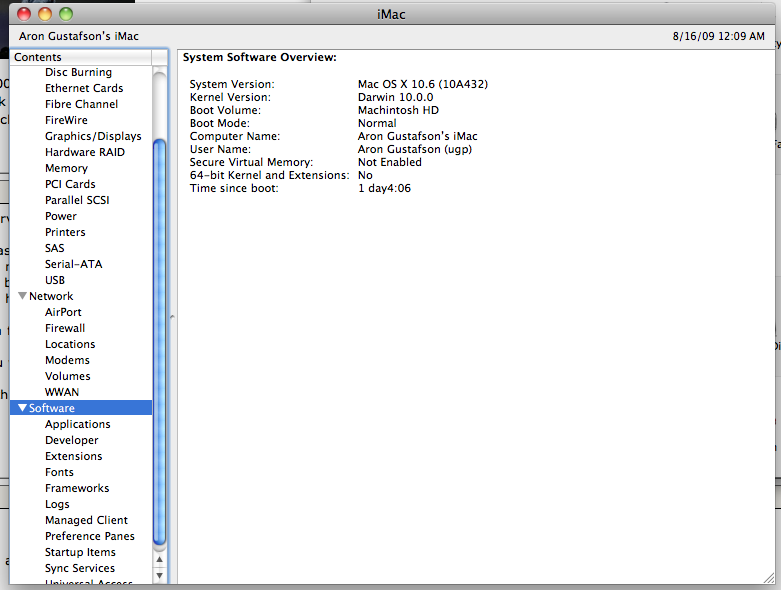Click the Boot Mode Normal value
Viewport: 781px width, 590px height.
[x=377, y=123]
